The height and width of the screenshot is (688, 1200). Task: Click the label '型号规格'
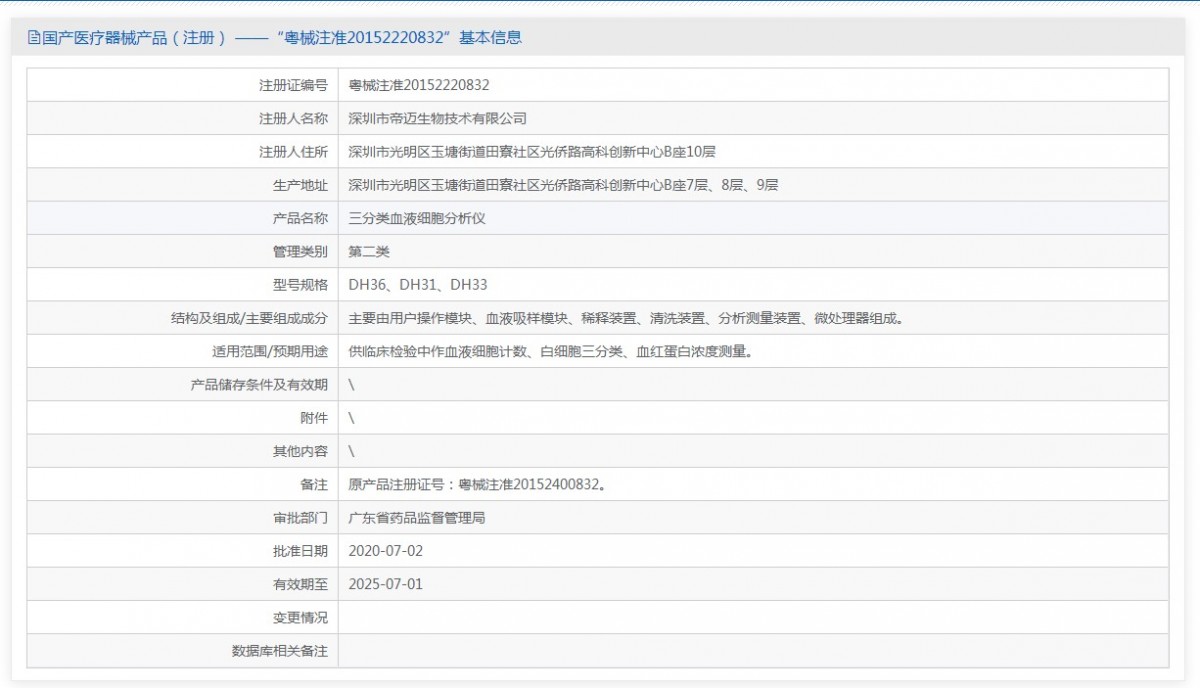click(300, 285)
